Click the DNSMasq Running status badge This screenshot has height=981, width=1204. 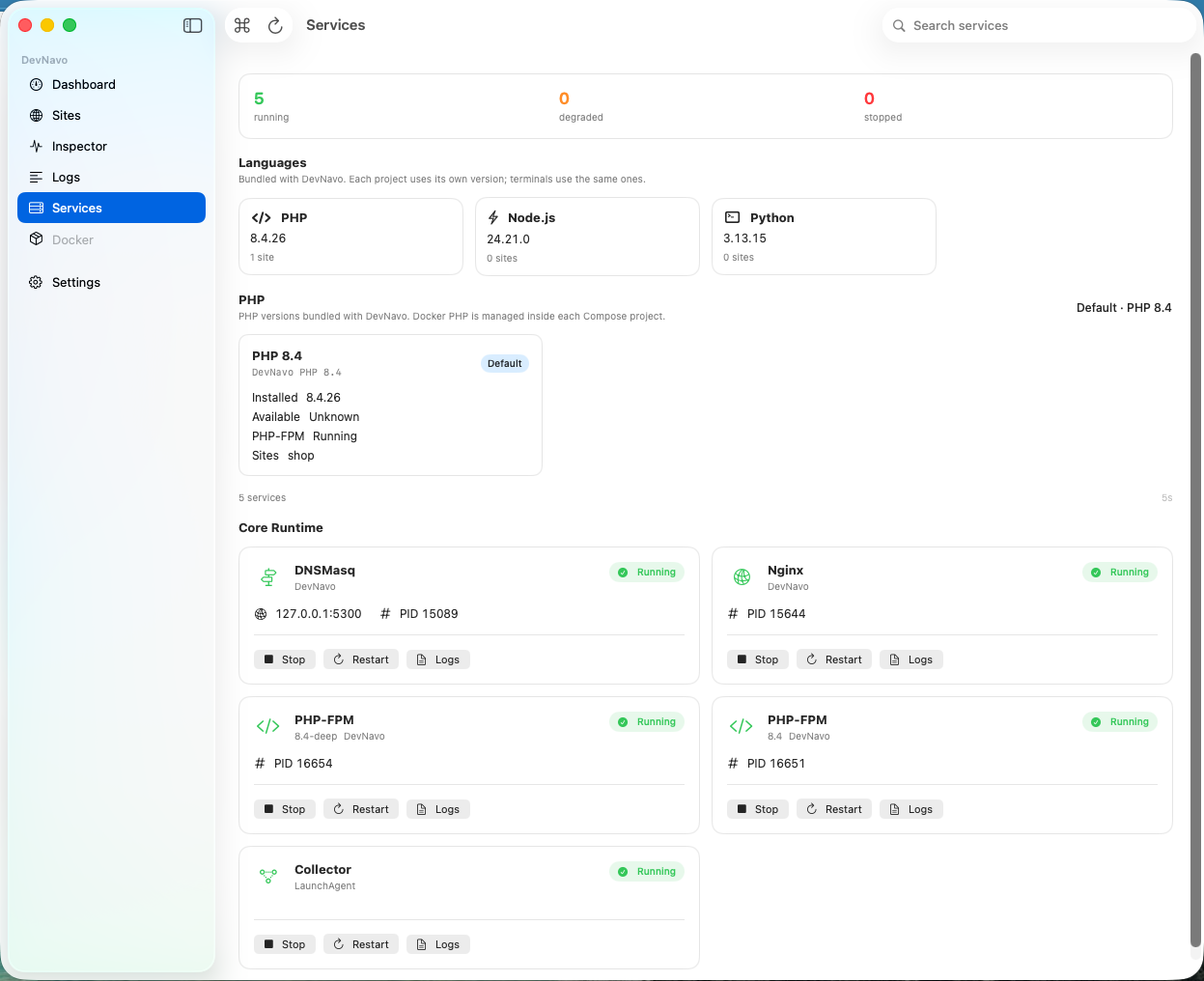click(647, 573)
